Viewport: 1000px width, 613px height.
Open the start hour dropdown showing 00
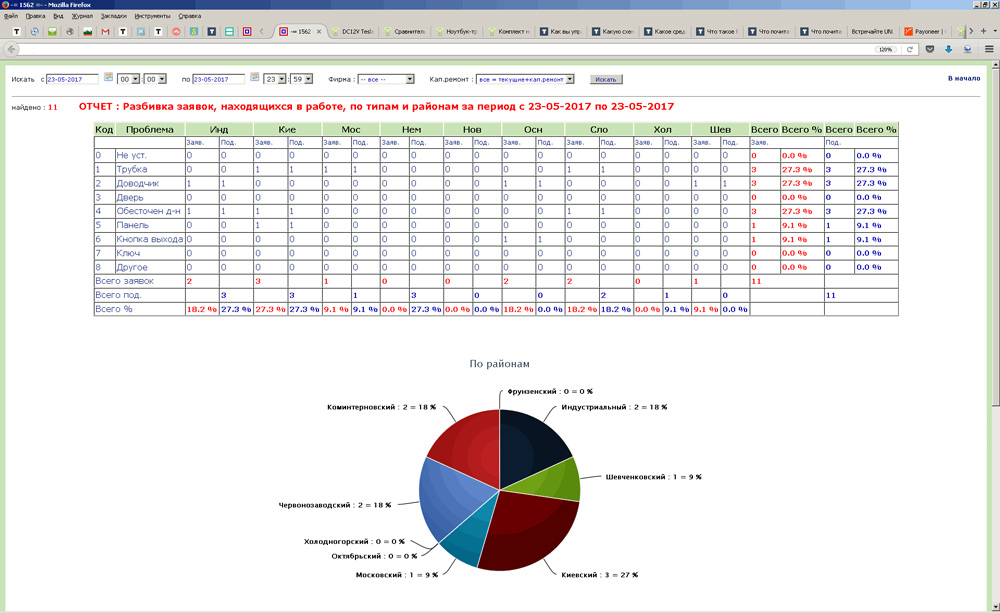(x=128, y=78)
